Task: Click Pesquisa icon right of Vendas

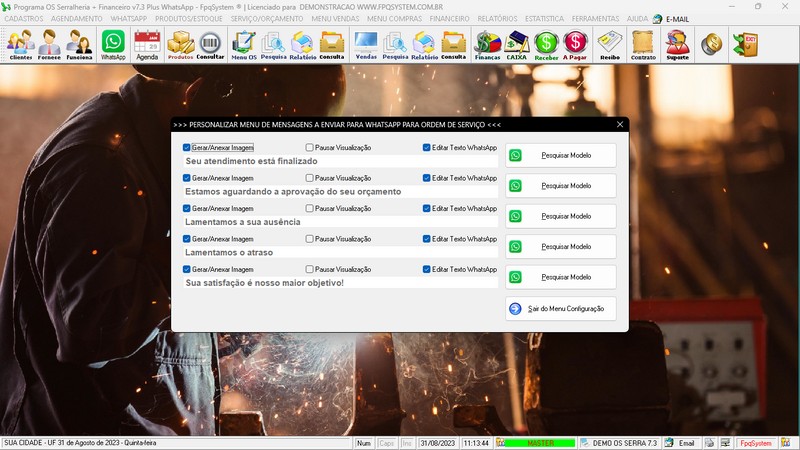Action: coord(395,45)
